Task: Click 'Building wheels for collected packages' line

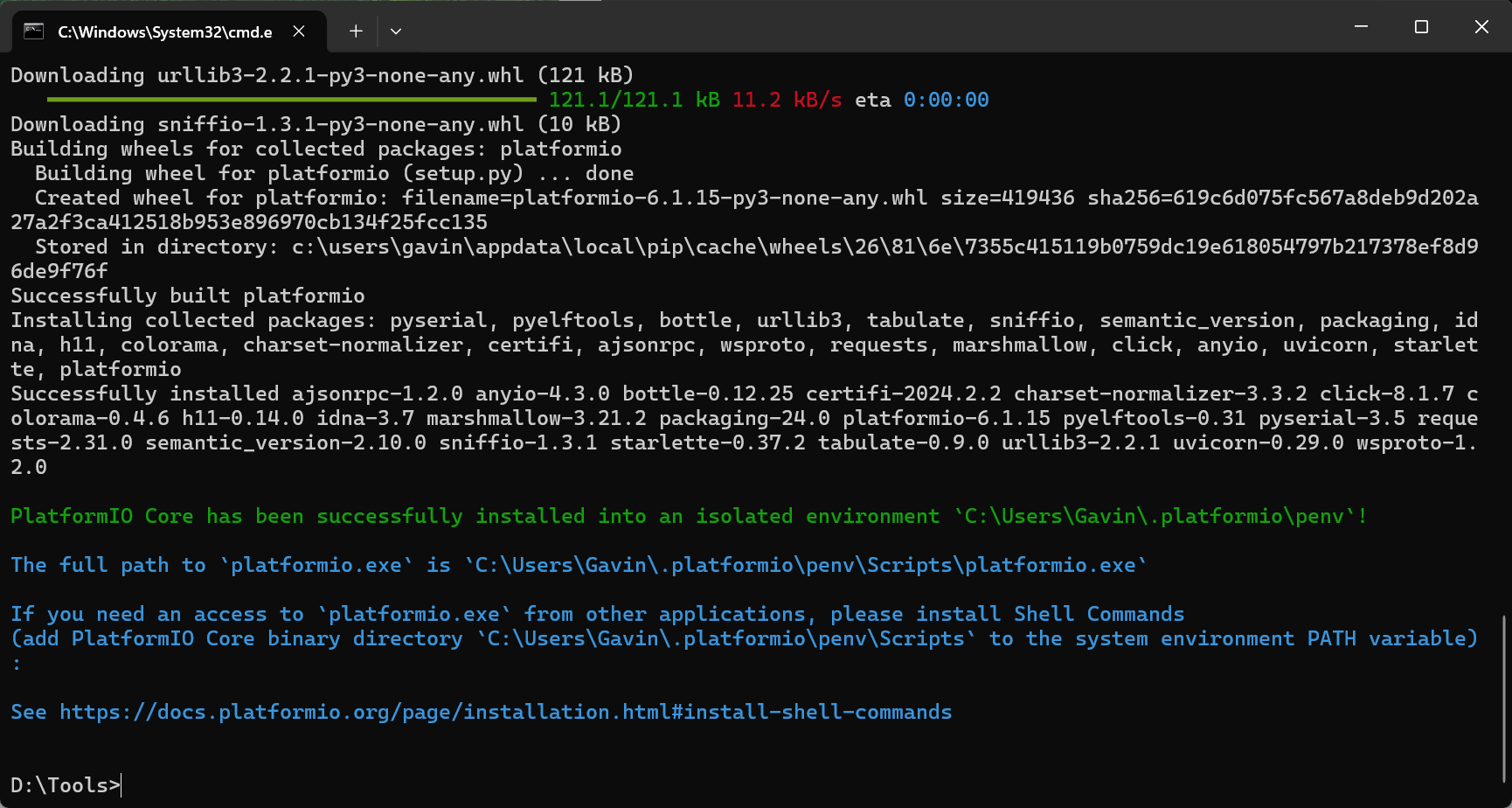Action: click(x=316, y=149)
